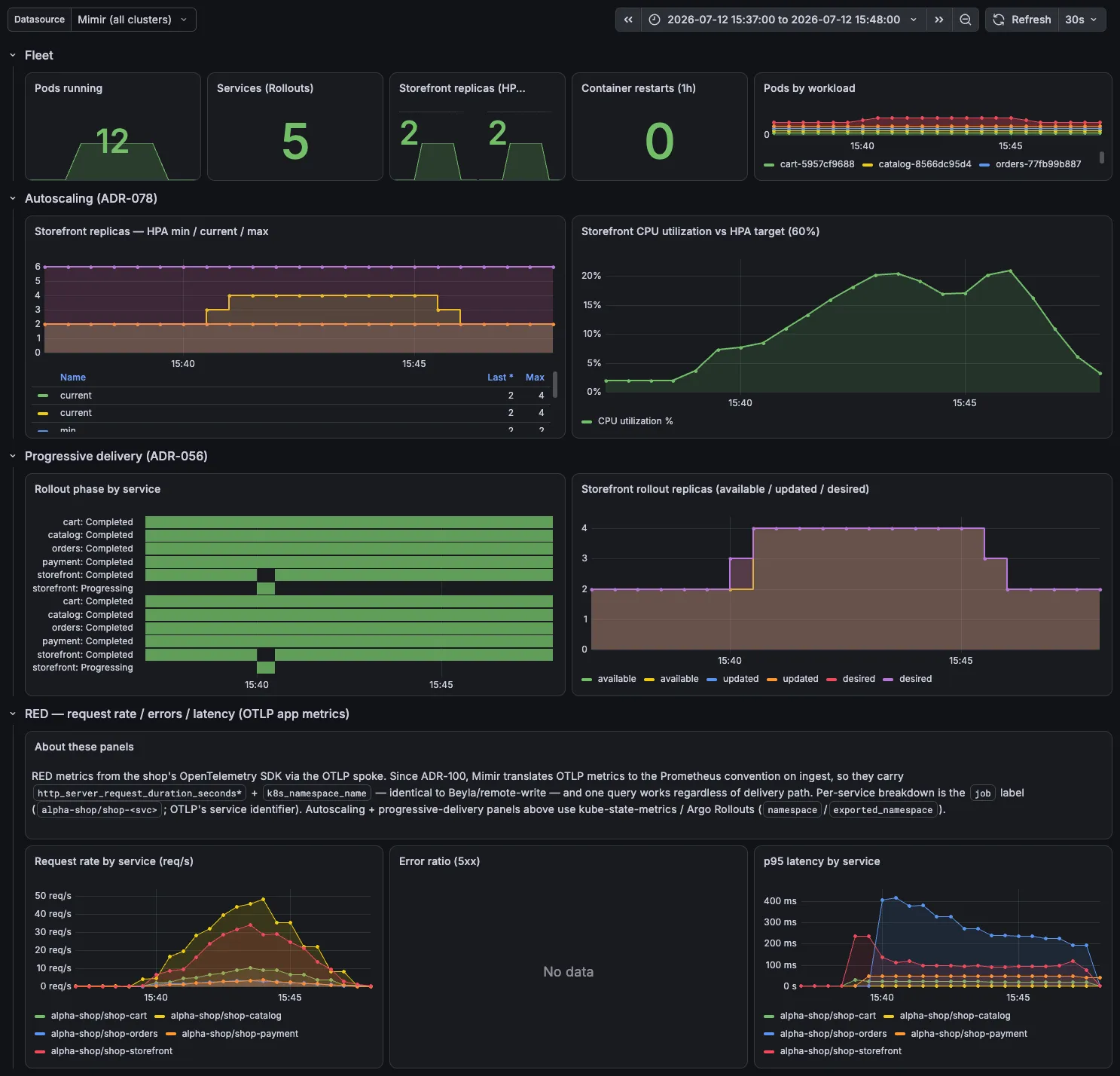Click blue swatch of shop-orders request rate
This screenshot has width=1120, height=1076.
(x=40, y=1035)
